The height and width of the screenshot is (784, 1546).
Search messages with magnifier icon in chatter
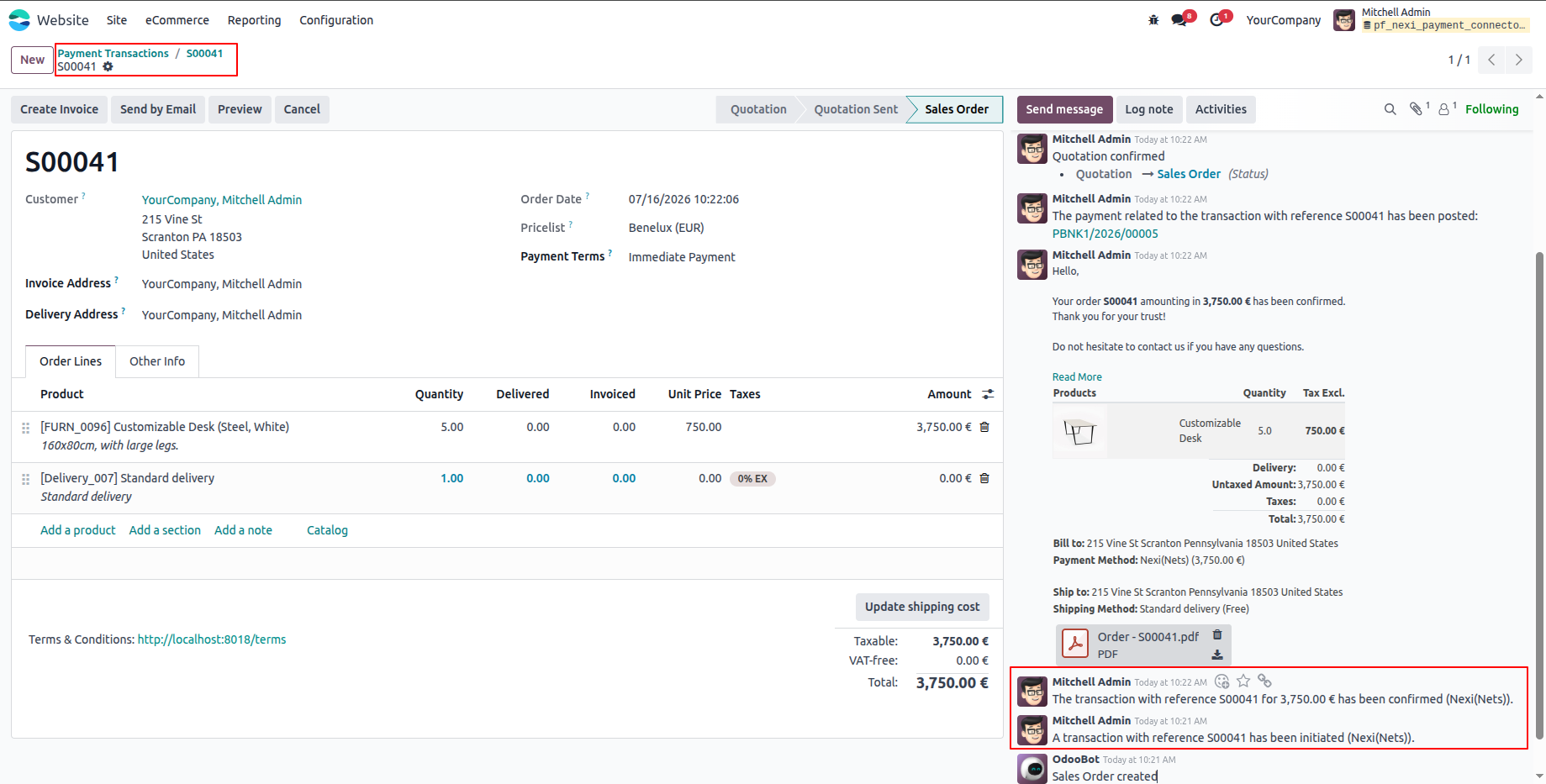coord(1390,109)
